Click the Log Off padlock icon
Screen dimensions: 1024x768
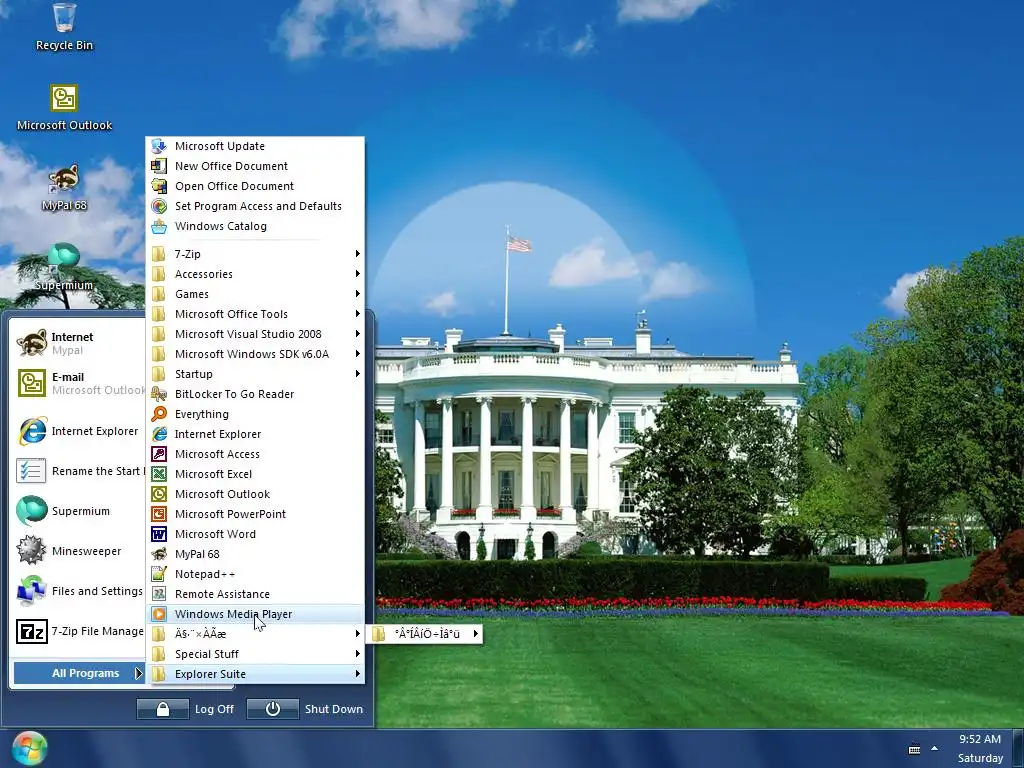163,709
